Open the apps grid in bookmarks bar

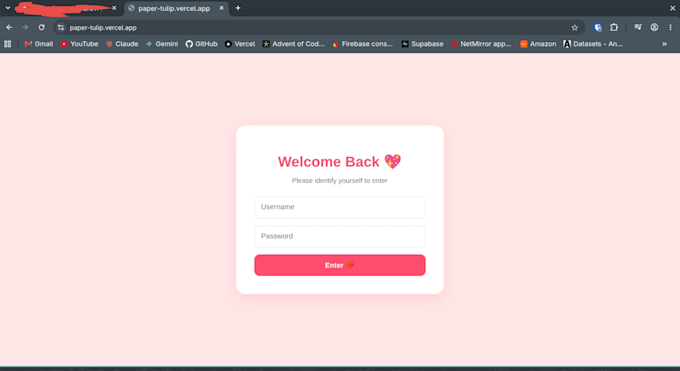click(7, 44)
